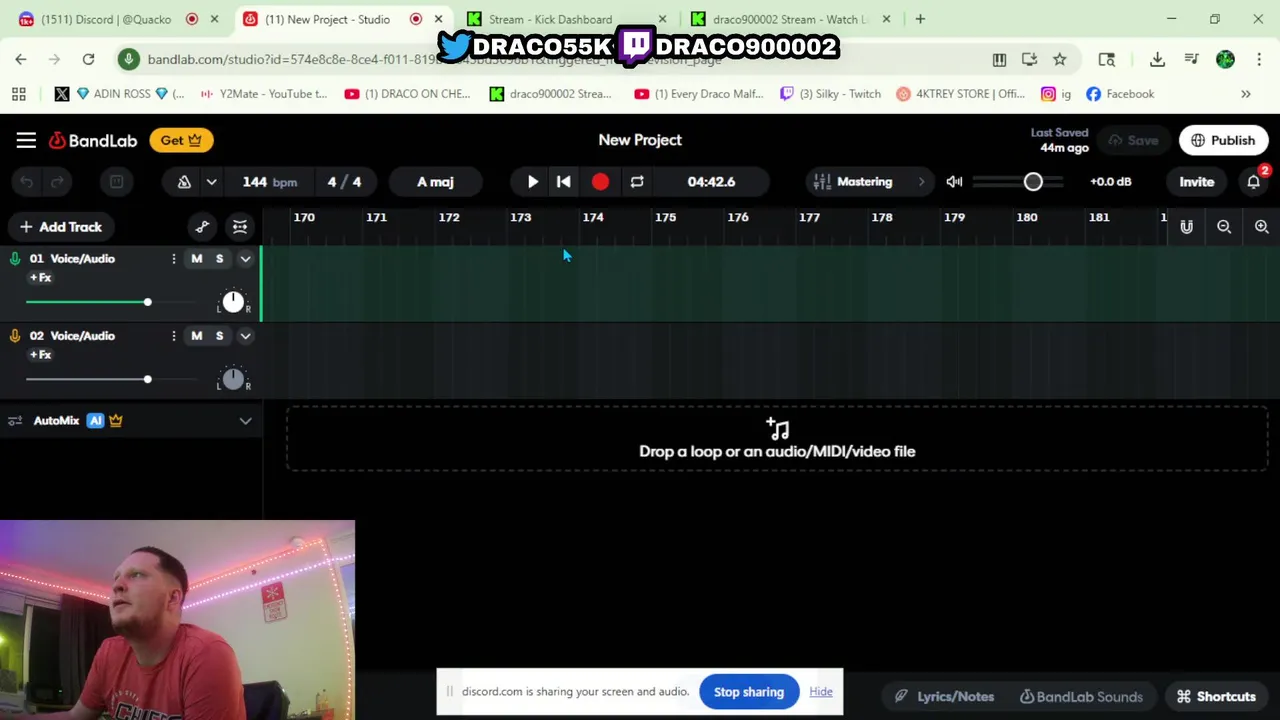
Task: Open the Mastering panel
Action: 869,182
